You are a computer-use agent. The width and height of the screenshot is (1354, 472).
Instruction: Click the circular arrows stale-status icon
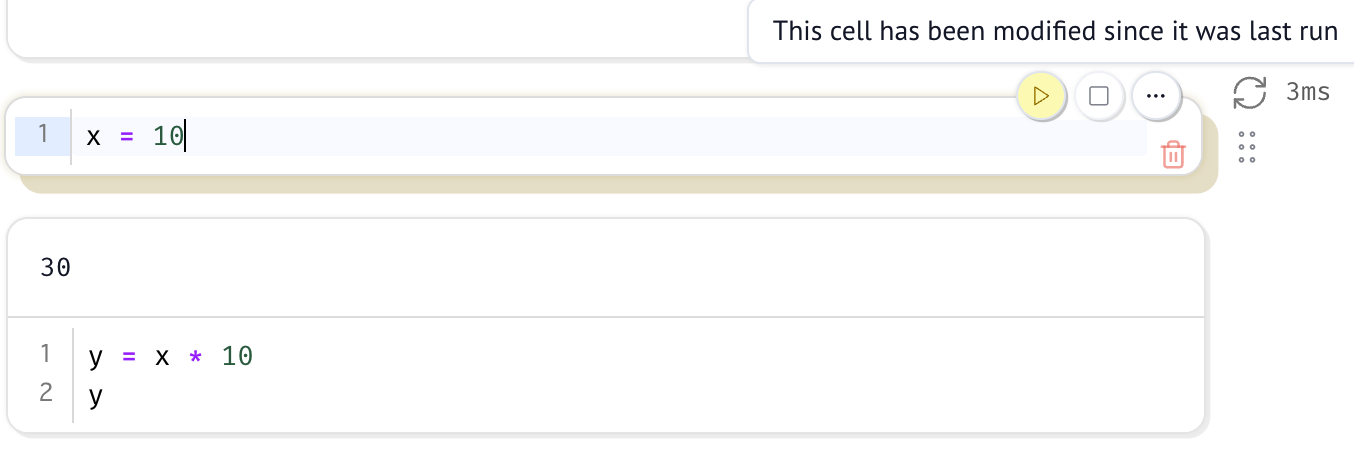click(x=1249, y=93)
